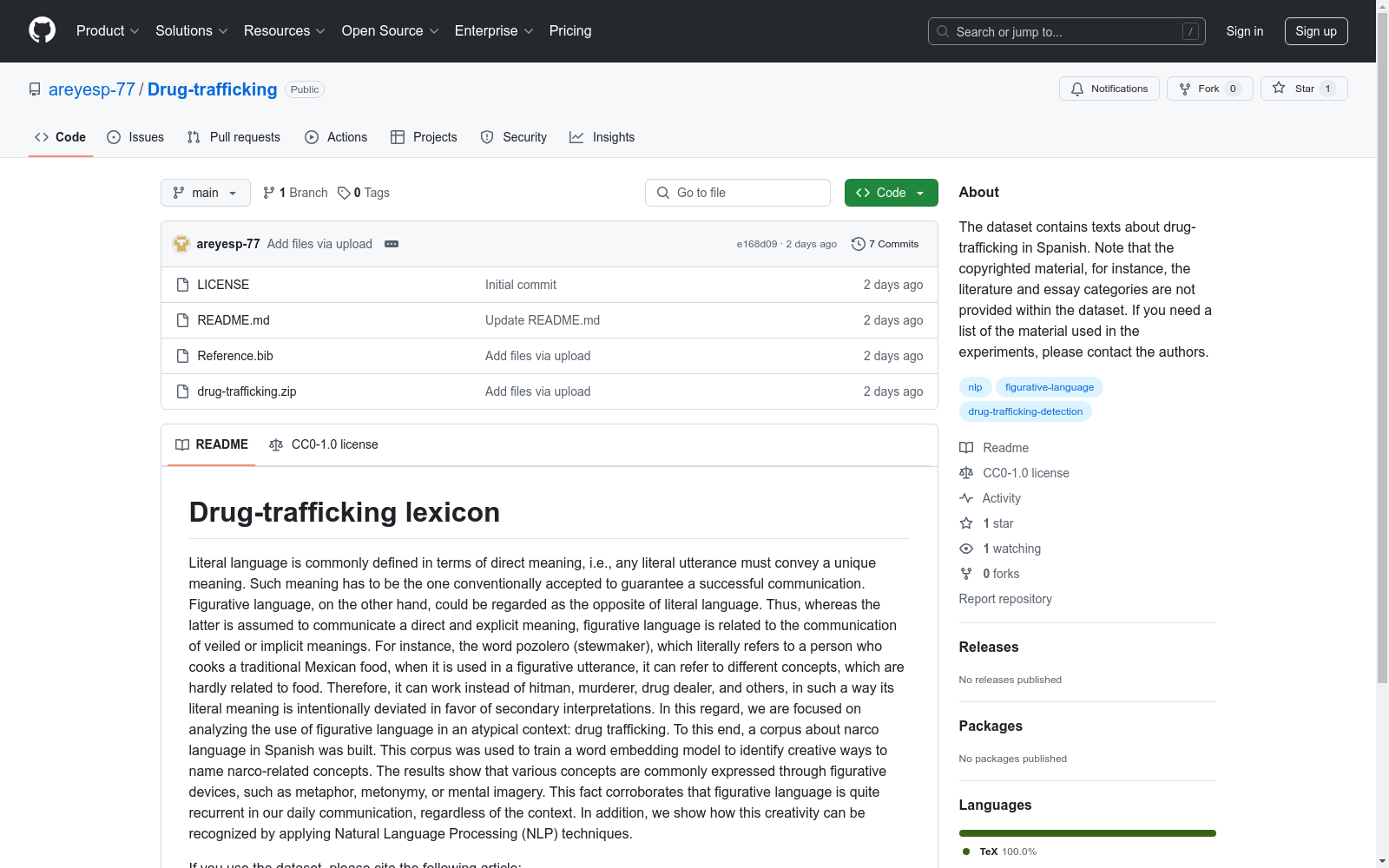Click the drug-trafficking.zip file icon
1389x868 pixels.
tap(182, 391)
